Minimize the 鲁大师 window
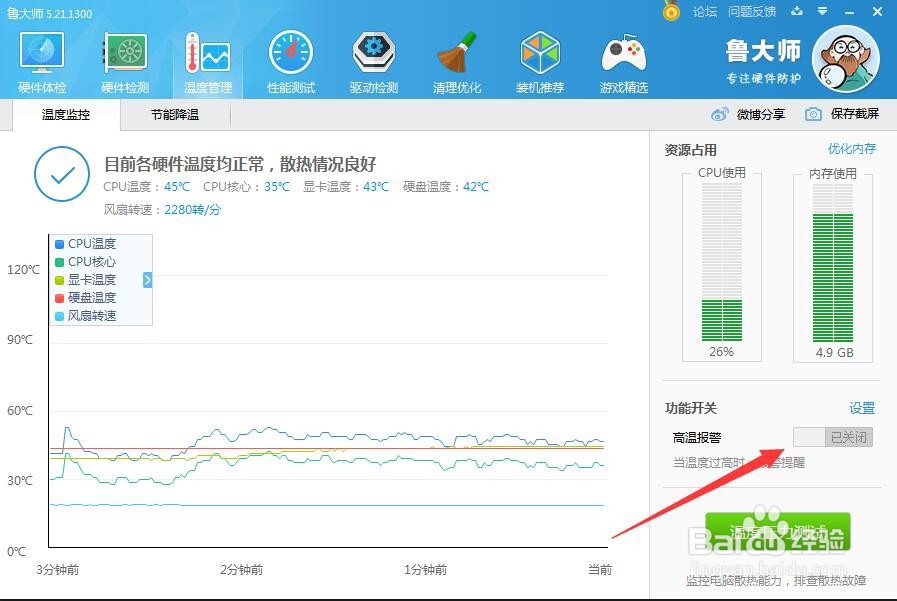 click(x=850, y=11)
